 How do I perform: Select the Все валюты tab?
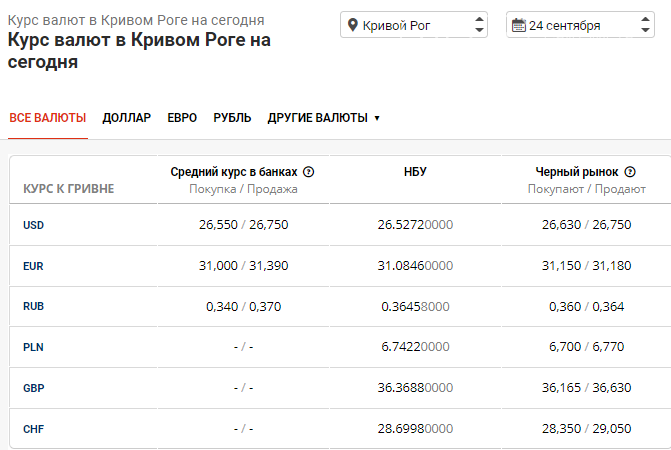48,118
